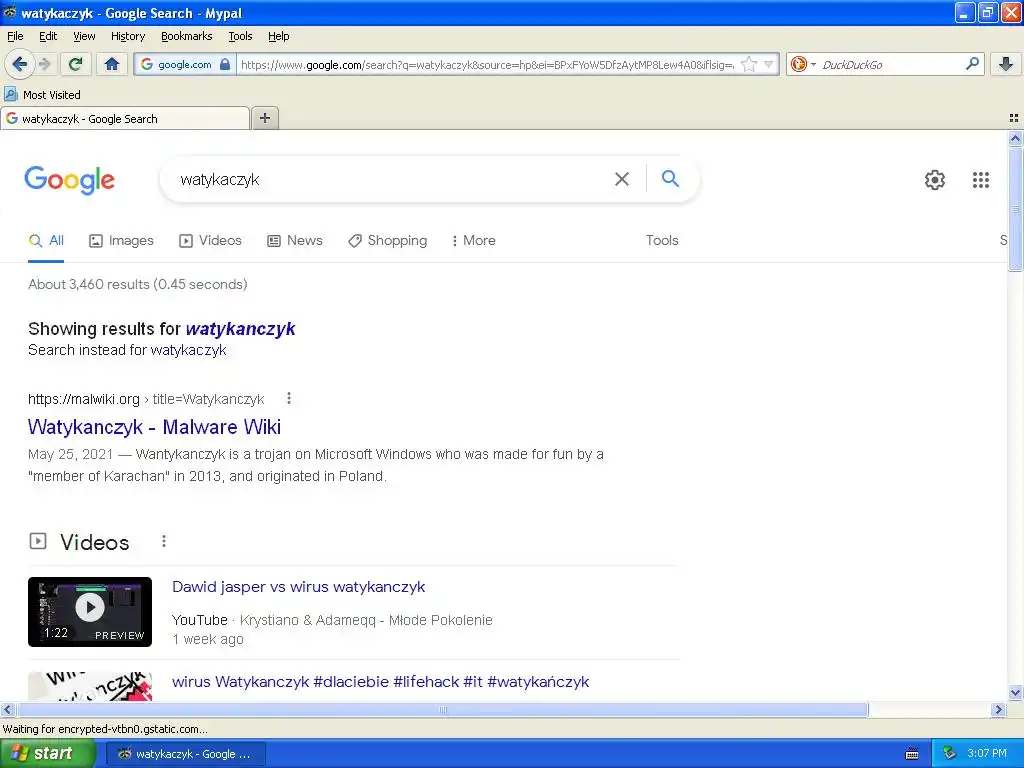
Task: Open the Videos section options menu
Action: pyautogui.click(x=164, y=541)
